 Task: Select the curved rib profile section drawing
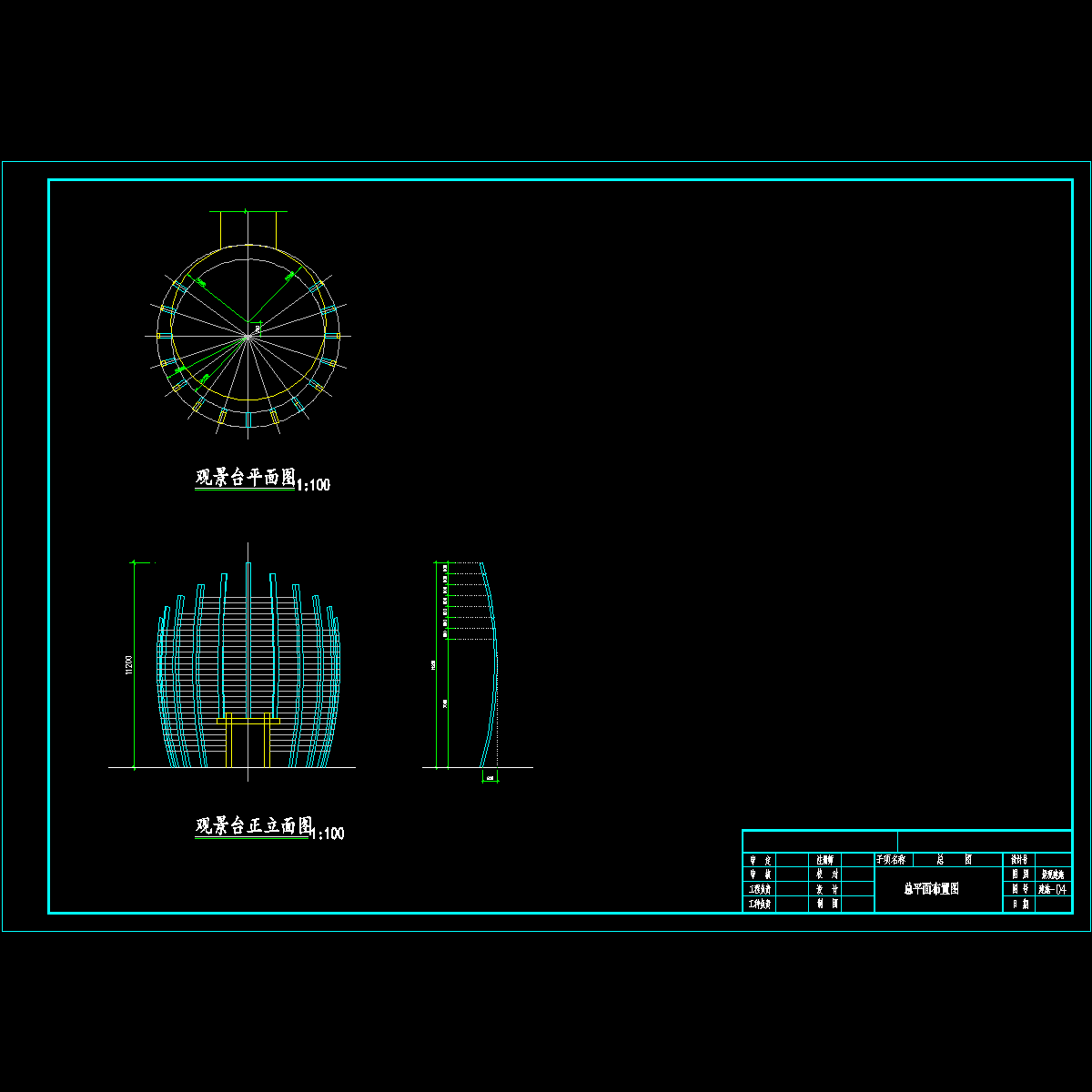[489, 664]
